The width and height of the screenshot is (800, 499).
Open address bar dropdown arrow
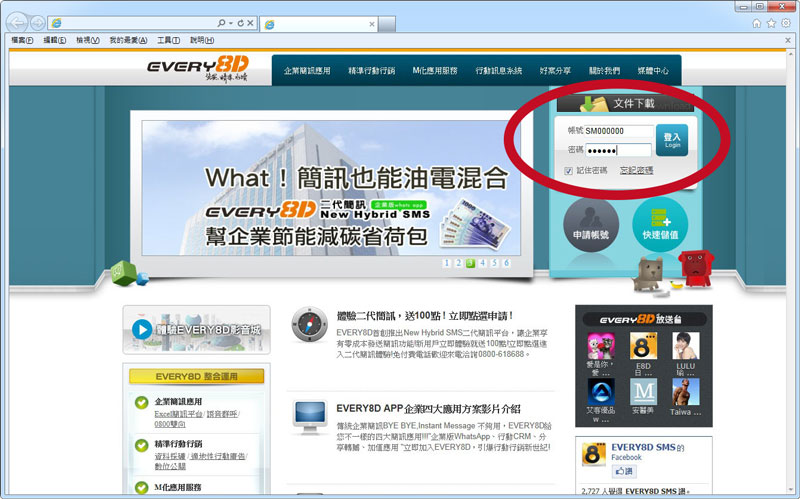point(231,23)
